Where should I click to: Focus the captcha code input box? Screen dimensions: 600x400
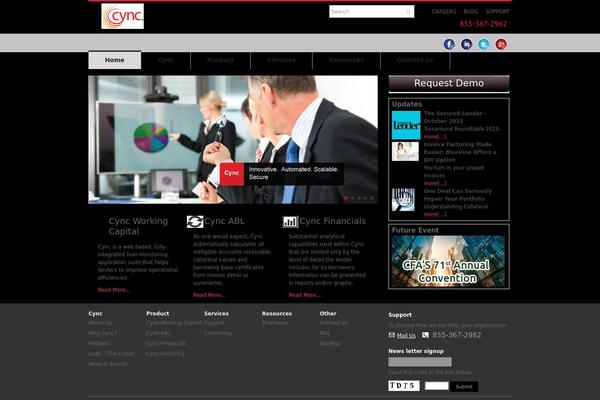(x=437, y=386)
